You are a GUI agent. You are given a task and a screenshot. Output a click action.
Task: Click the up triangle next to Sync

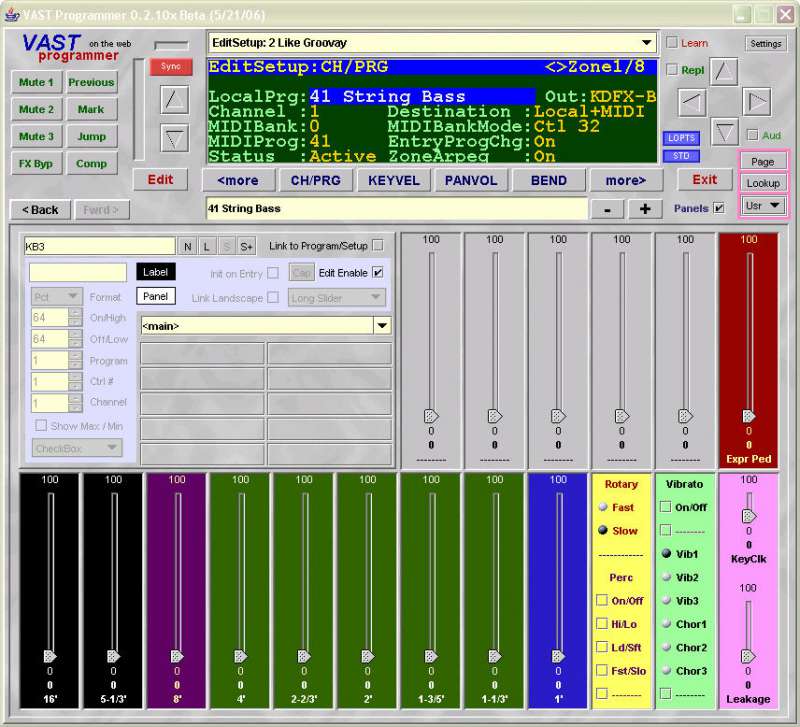point(175,100)
